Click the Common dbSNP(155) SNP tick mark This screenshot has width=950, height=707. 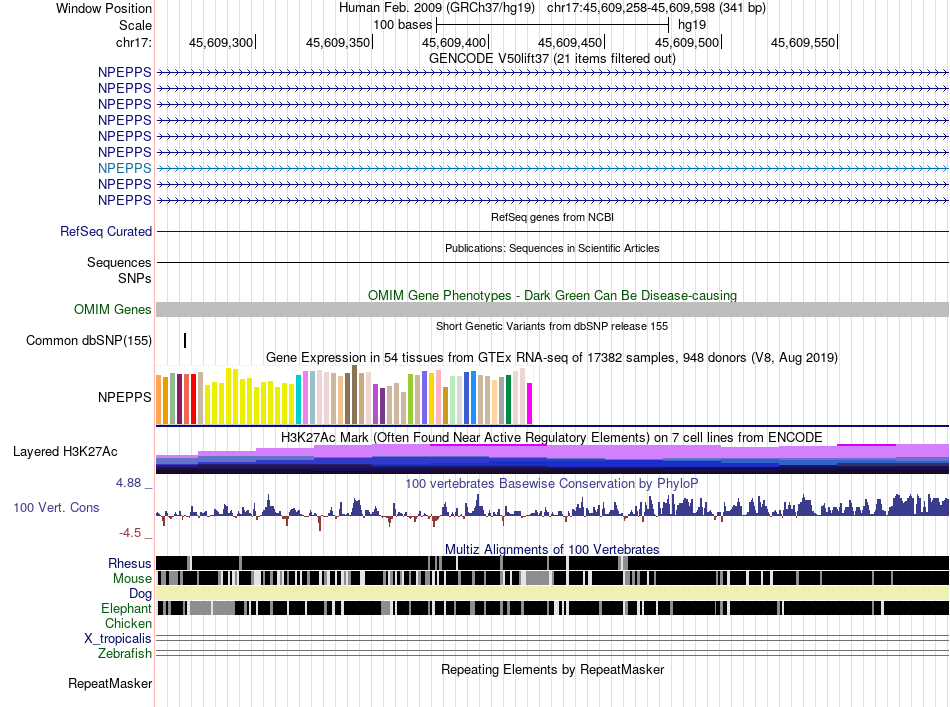coord(185,340)
